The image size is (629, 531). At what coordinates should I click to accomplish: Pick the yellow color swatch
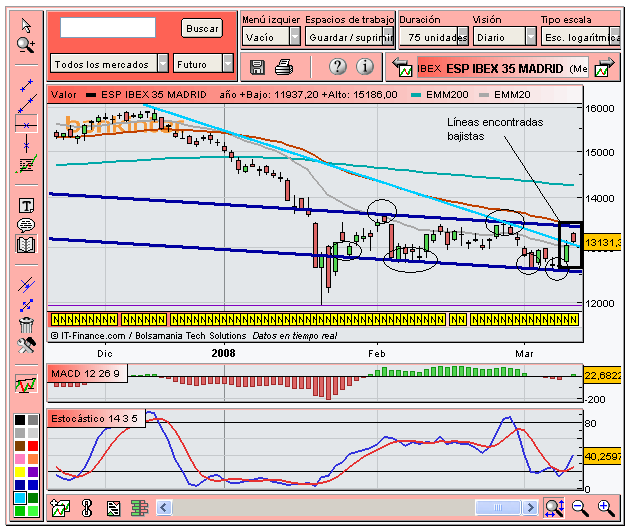(20, 472)
